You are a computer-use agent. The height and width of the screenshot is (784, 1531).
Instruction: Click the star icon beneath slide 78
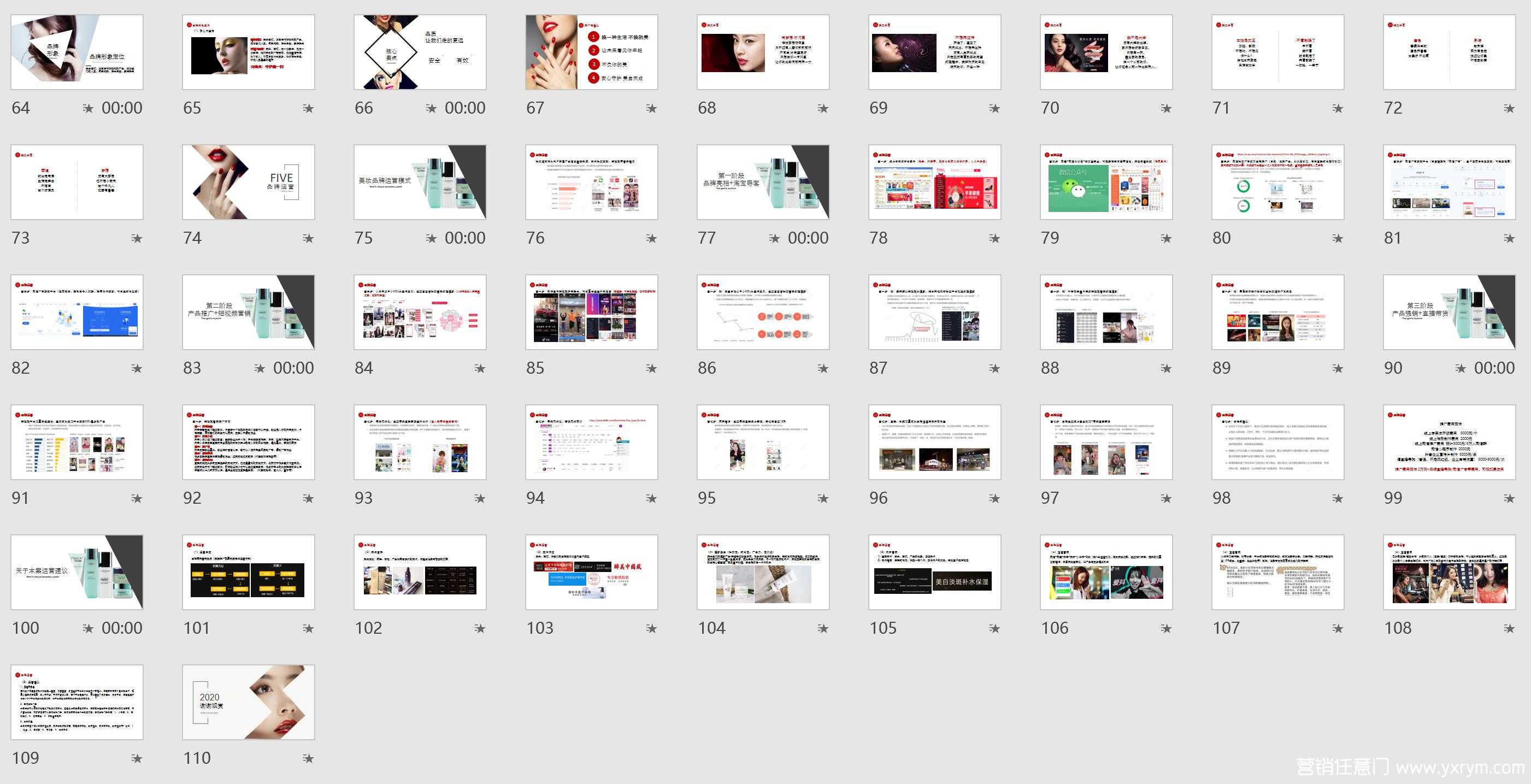(994, 238)
